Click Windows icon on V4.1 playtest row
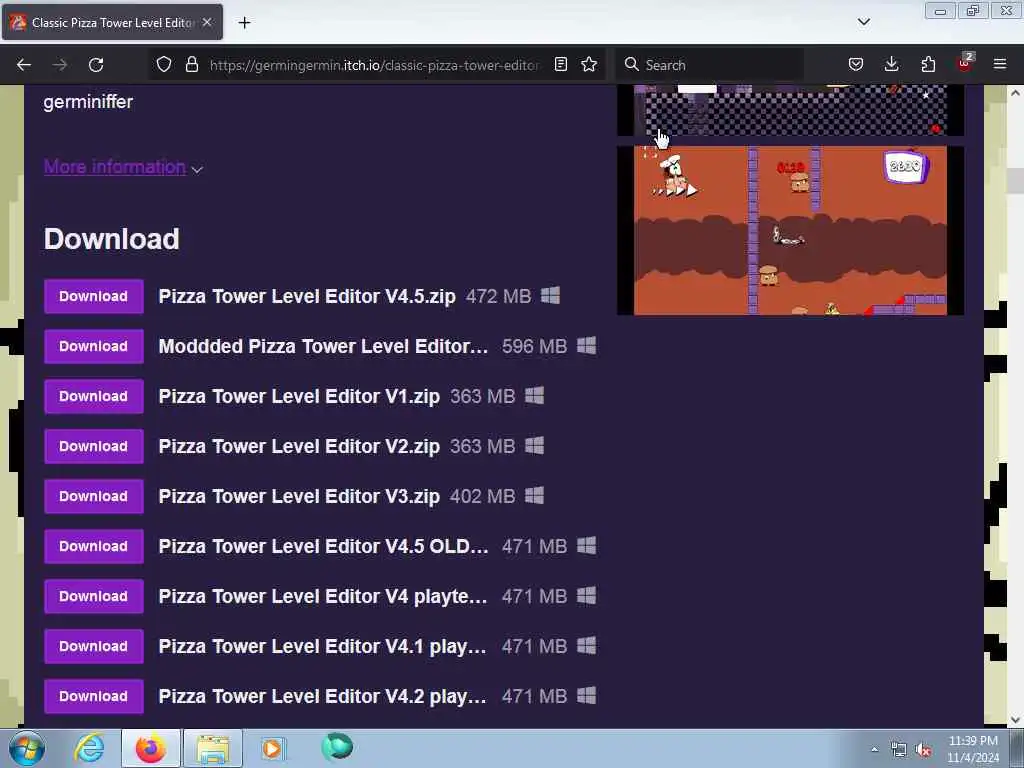Screen dimensions: 1024x768 coord(586,645)
